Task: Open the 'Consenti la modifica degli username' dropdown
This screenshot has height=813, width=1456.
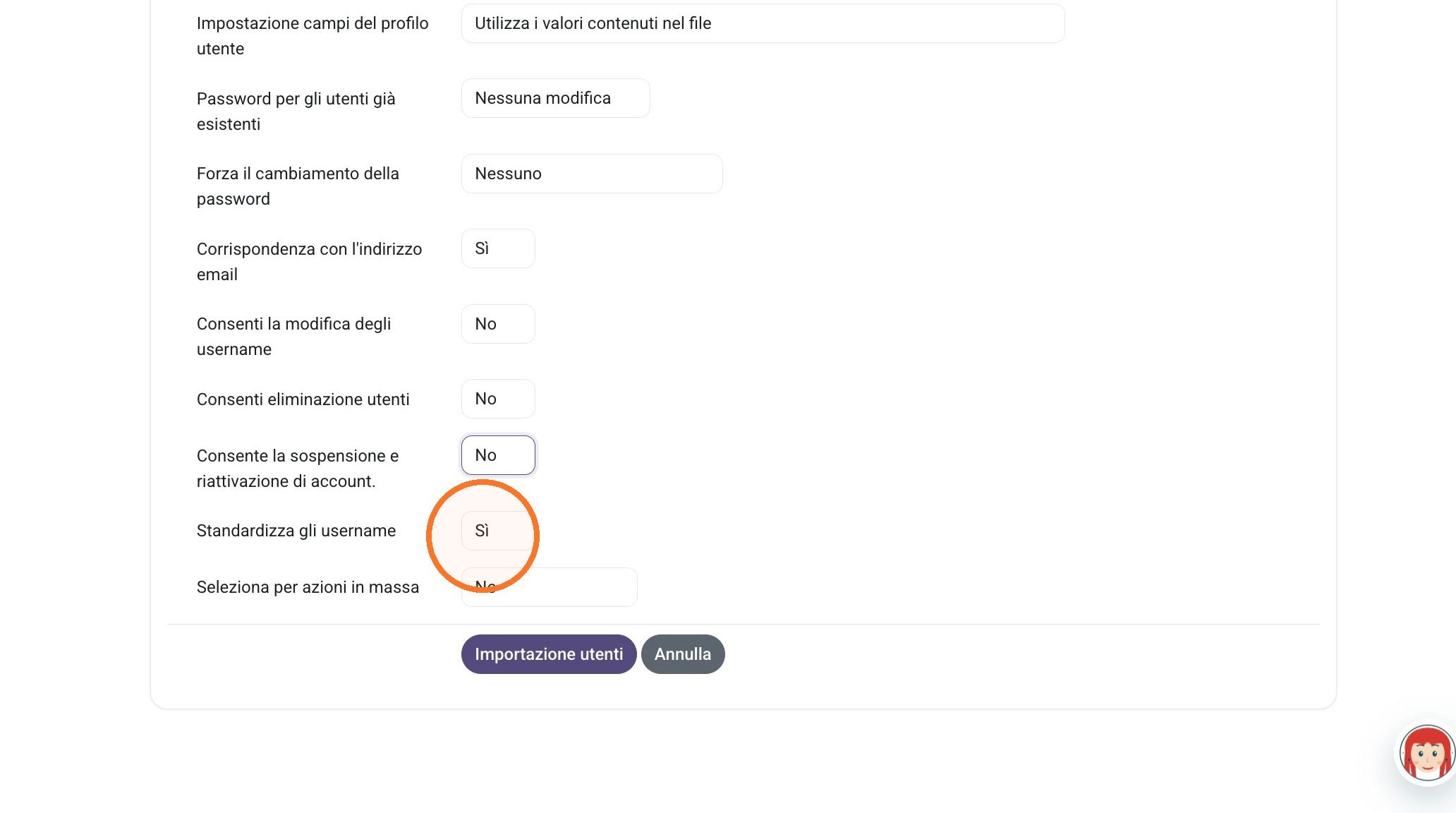Action: (x=498, y=324)
